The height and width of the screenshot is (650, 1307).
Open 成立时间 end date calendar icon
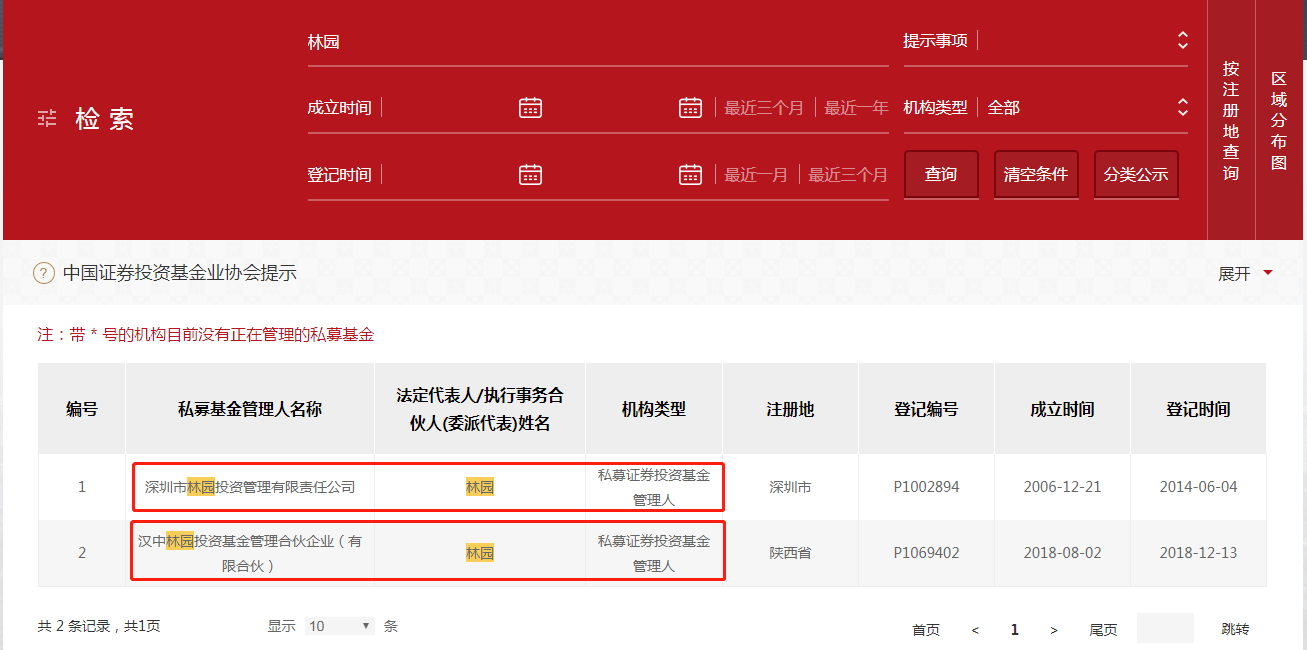tap(690, 107)
